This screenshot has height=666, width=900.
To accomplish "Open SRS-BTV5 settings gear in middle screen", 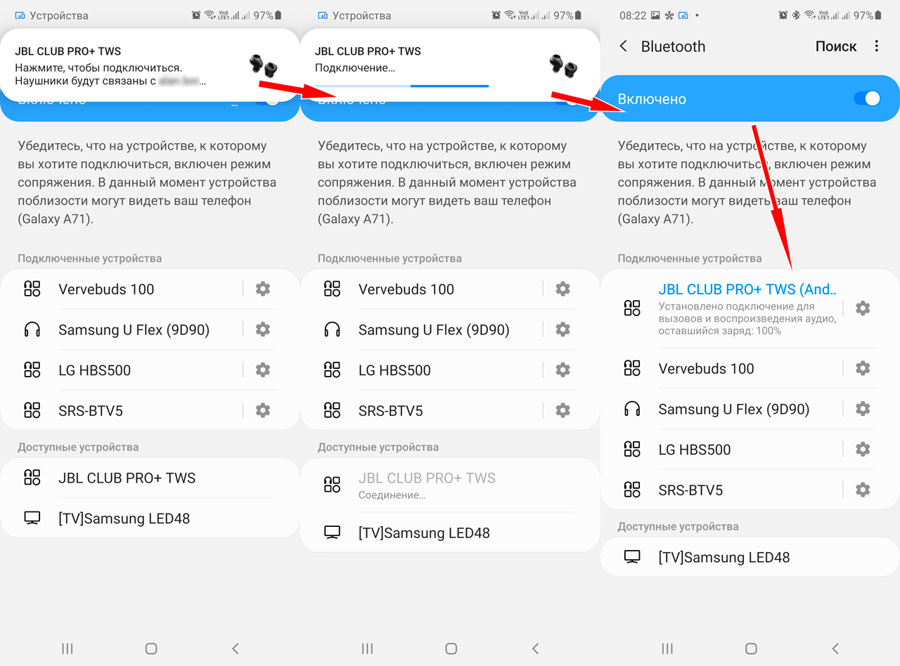I will (563, 410).
